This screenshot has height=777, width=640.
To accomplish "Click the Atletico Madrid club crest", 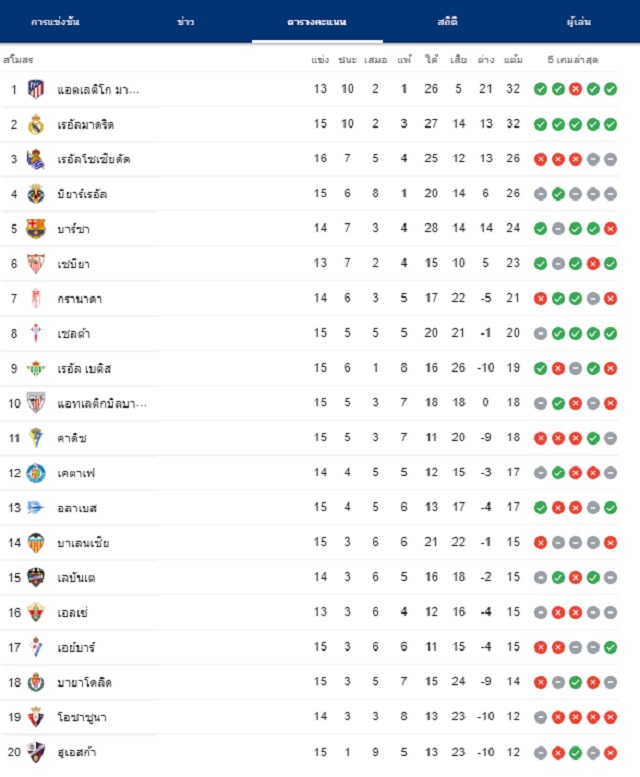I will pyautogui.click(x=36, y=89).
